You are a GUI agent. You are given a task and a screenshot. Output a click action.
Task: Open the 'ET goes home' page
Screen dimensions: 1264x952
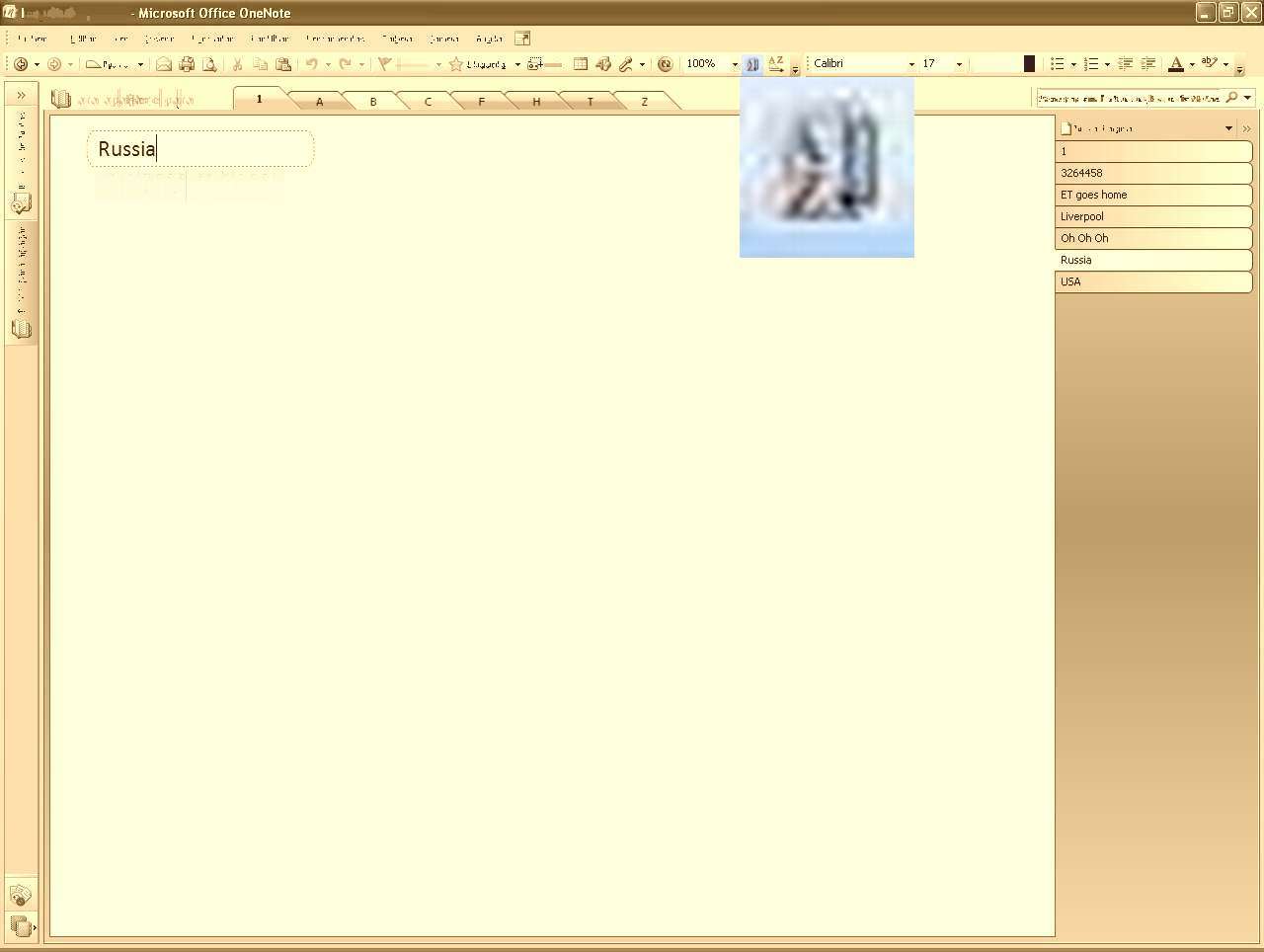click(1153, 195)
